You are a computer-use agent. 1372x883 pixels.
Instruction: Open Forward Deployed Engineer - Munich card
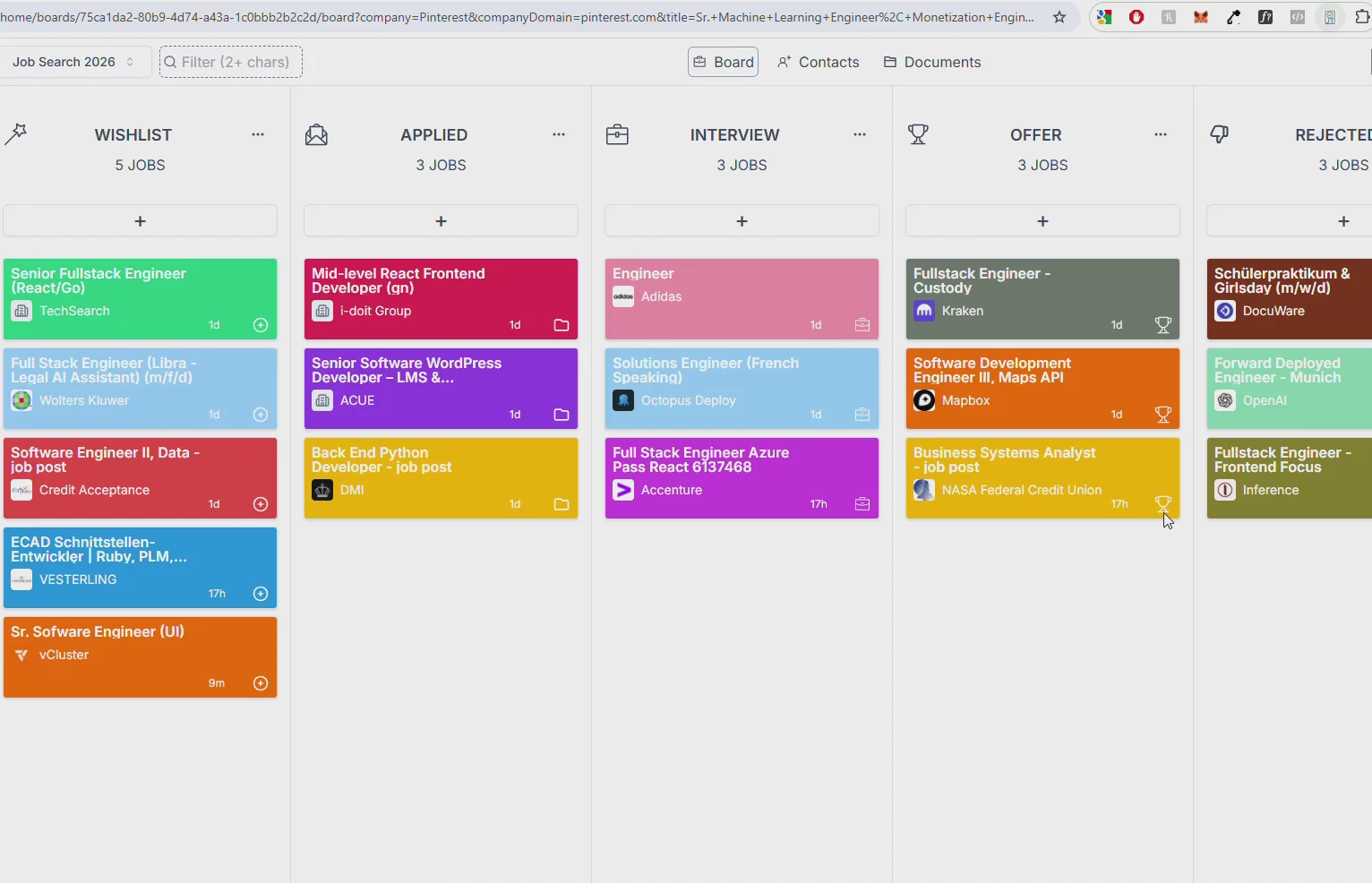[x=1290, y=389]
